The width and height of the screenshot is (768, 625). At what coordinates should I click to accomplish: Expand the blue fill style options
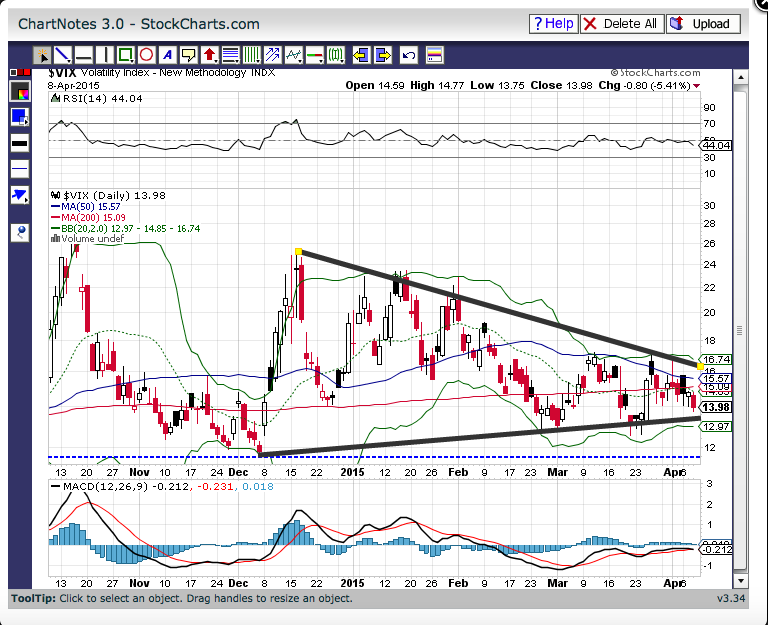pyautogui.click(x=20, y=117)
